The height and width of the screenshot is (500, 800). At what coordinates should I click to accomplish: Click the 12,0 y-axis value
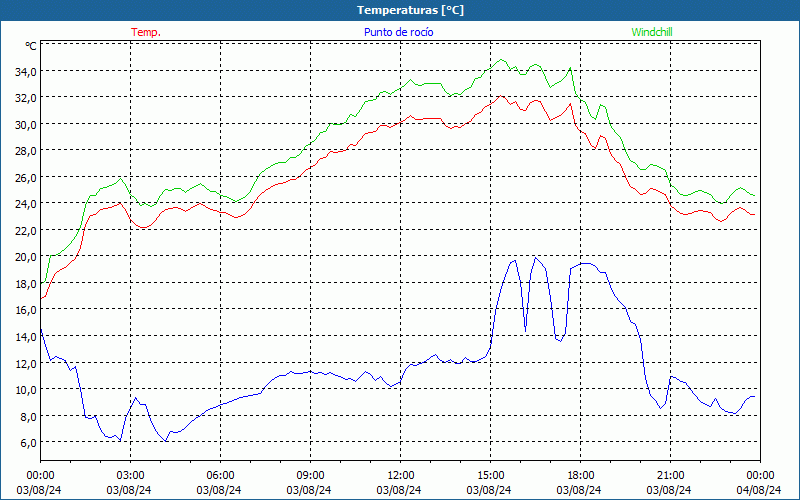[x=26, y=363]
